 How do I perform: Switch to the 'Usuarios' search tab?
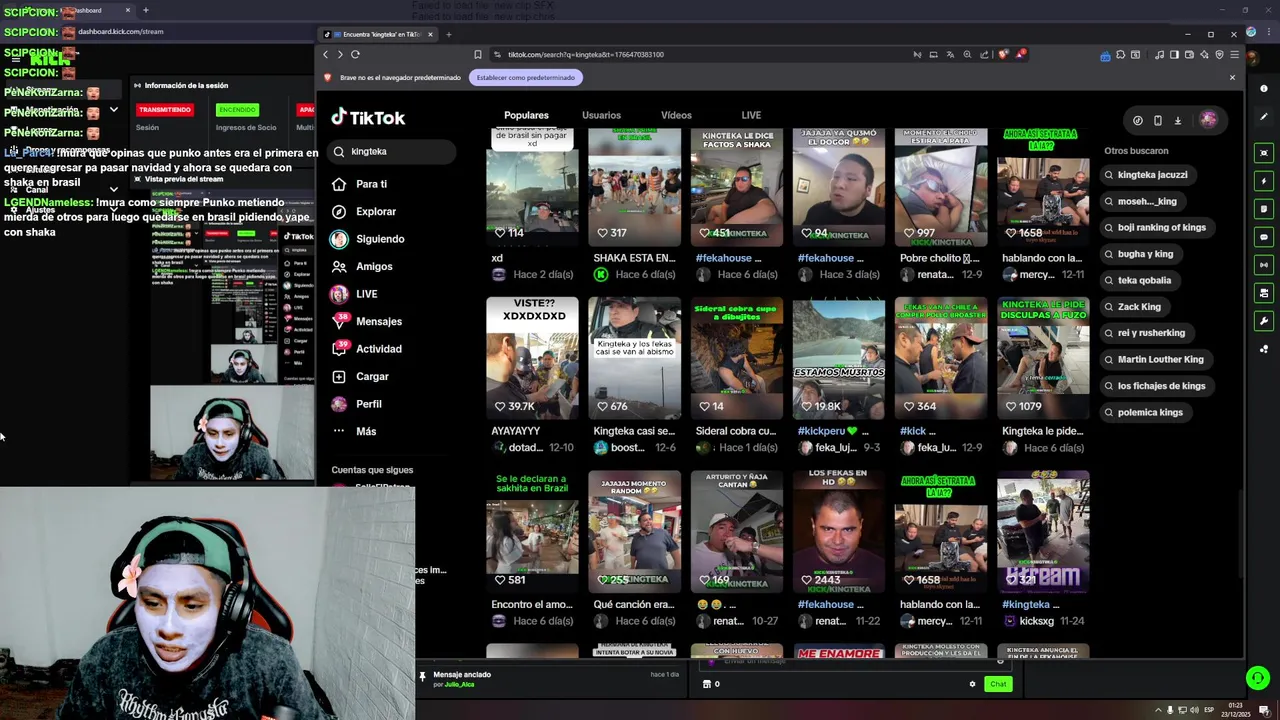[x=601, y=115]
